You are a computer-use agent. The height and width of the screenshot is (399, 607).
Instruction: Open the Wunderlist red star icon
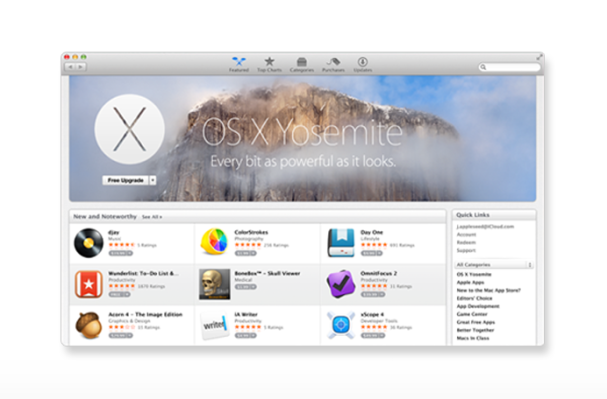coord(89,284)
